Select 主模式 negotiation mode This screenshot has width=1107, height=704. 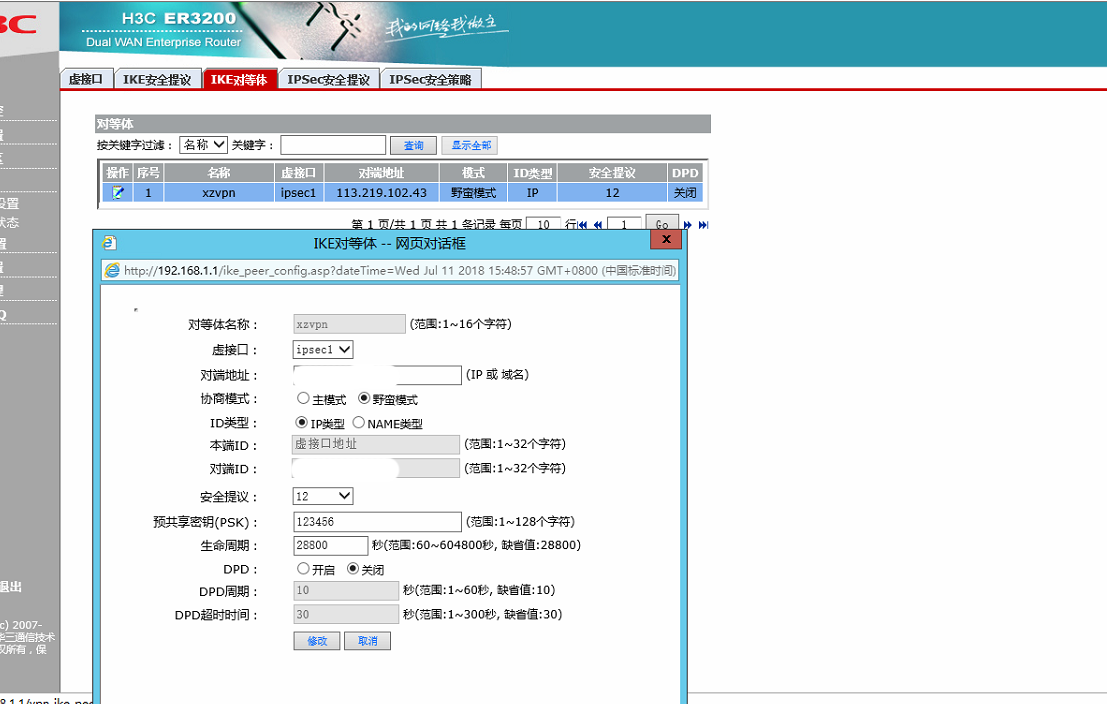(303, 398)
